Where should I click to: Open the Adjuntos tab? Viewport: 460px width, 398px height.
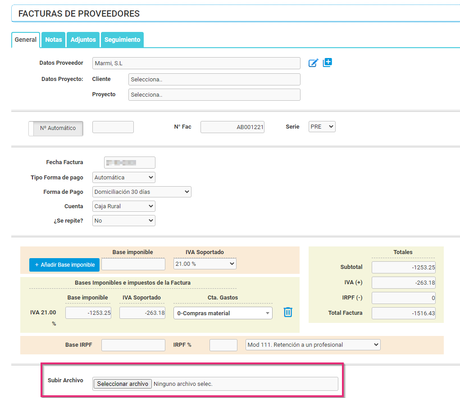[83, 40]
